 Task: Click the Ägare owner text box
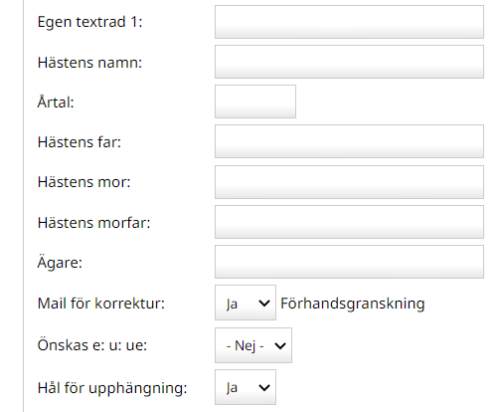point(349,262)
